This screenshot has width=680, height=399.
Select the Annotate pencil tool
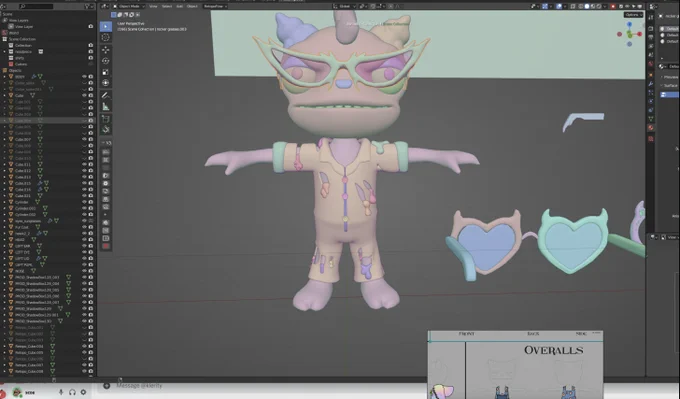tap(105, 95)
